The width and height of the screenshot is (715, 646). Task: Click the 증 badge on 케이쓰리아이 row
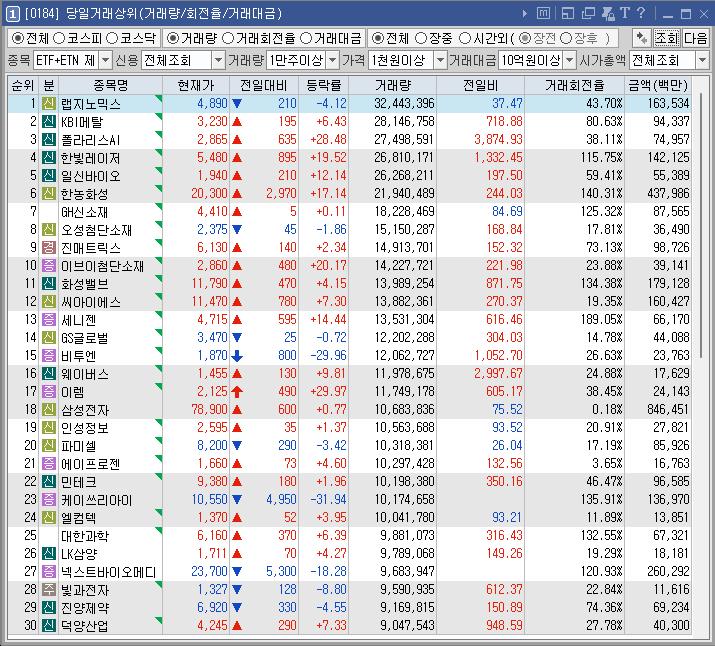(x=49, y=500)
